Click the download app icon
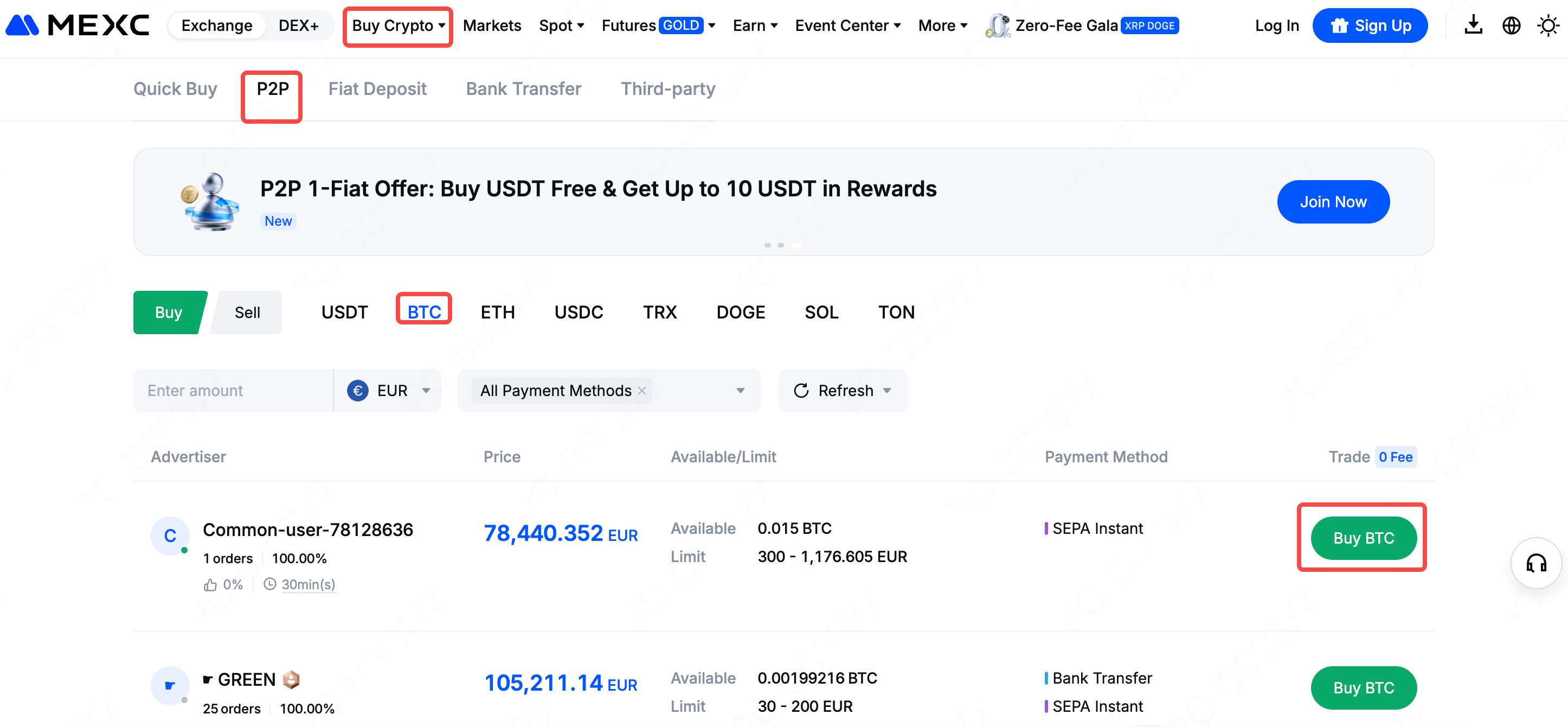The width and height of the screenshot is (1568, 727). pyautogui.click(x=1473, y=25)
